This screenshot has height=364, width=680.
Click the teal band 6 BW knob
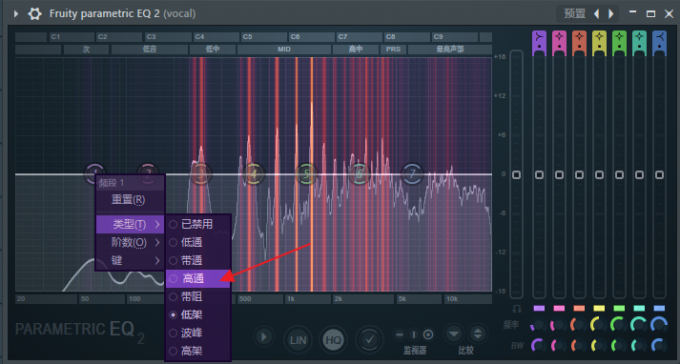tap(639, 345)
